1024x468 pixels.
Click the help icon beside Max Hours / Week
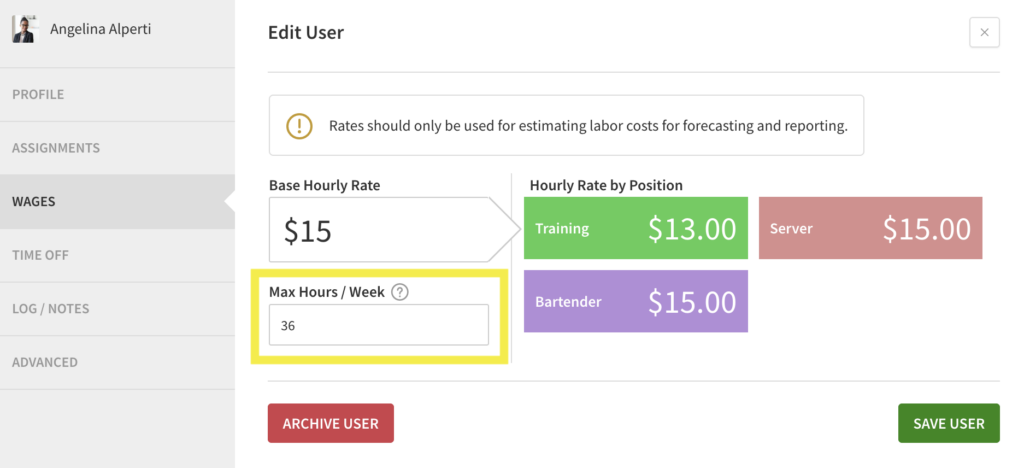(400, 293)
